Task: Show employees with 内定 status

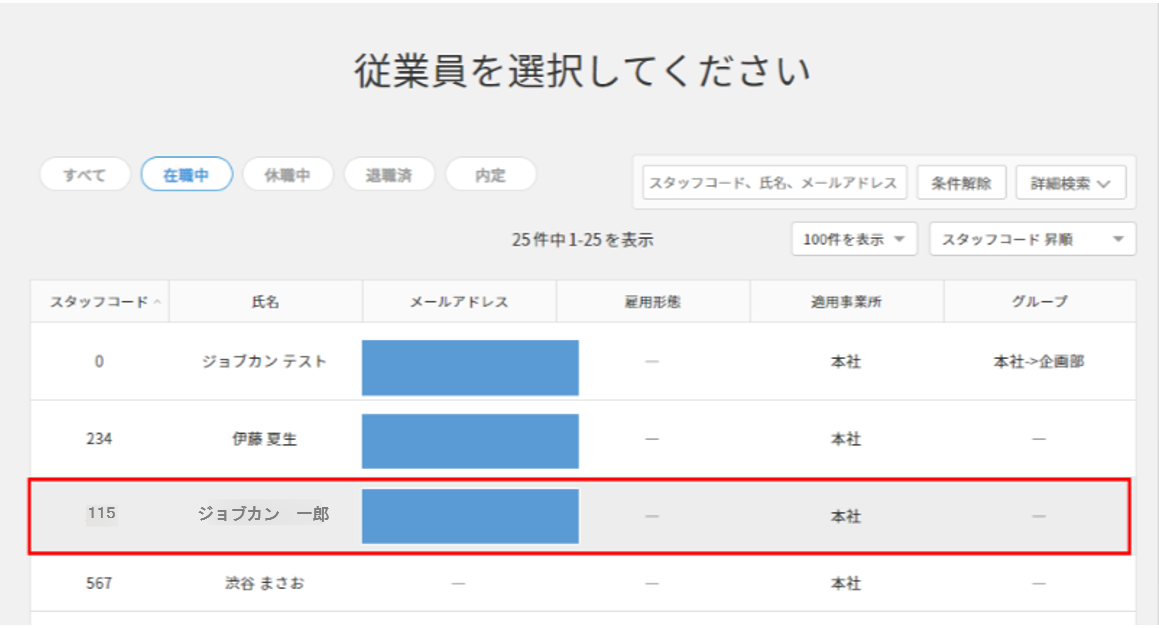Action: pos(490,175)
